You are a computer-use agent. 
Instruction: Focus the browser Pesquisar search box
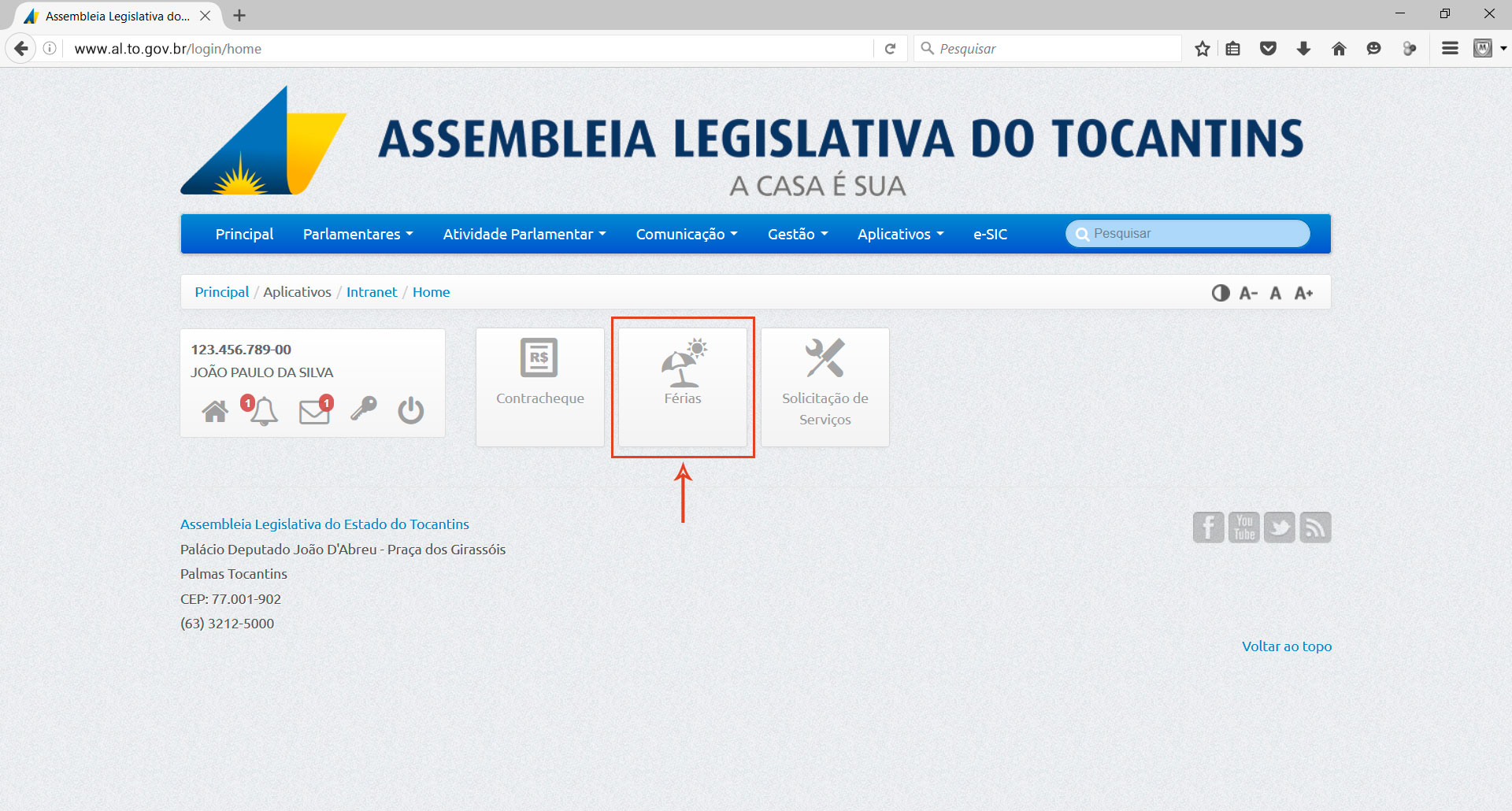coord(1047,49)
